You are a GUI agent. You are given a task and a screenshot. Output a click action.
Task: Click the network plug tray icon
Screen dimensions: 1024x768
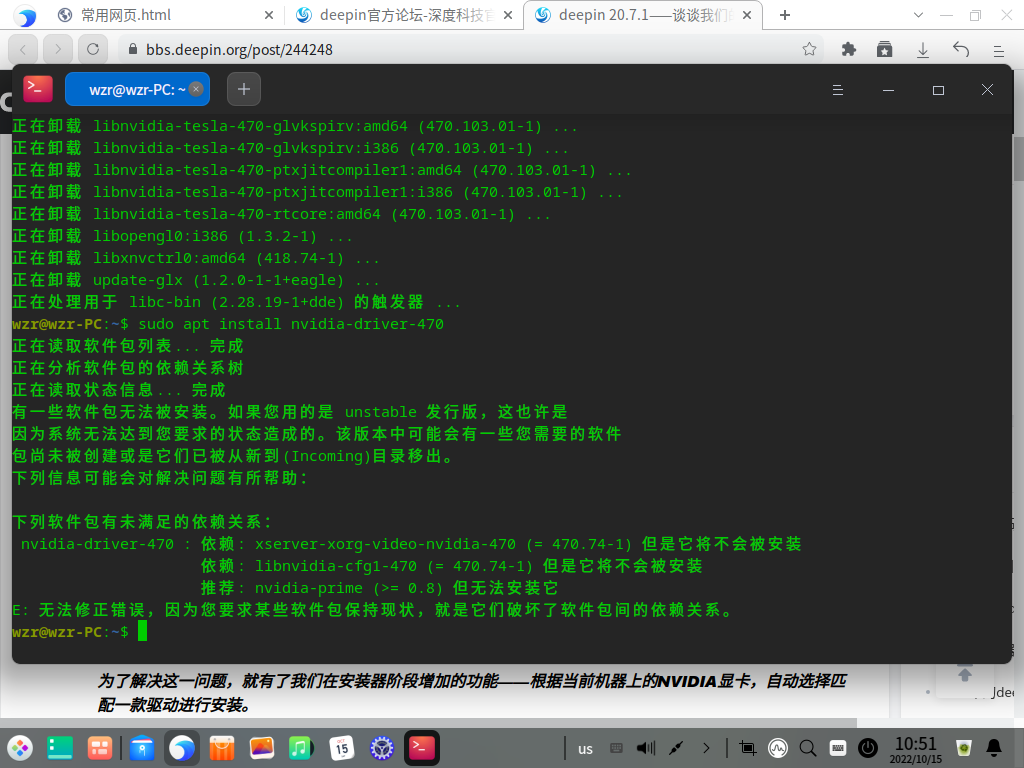pos(676,748)
